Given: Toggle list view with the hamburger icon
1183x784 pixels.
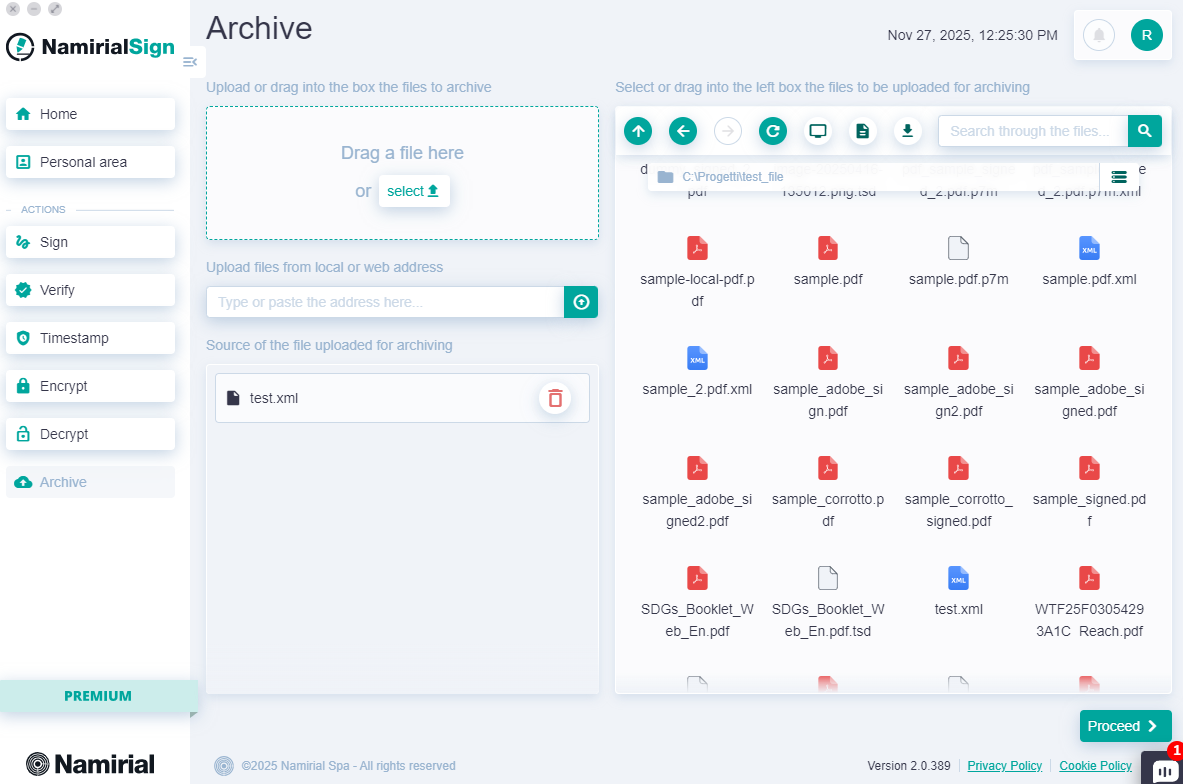Looking at the screenshot, I should click(1118, 176).
